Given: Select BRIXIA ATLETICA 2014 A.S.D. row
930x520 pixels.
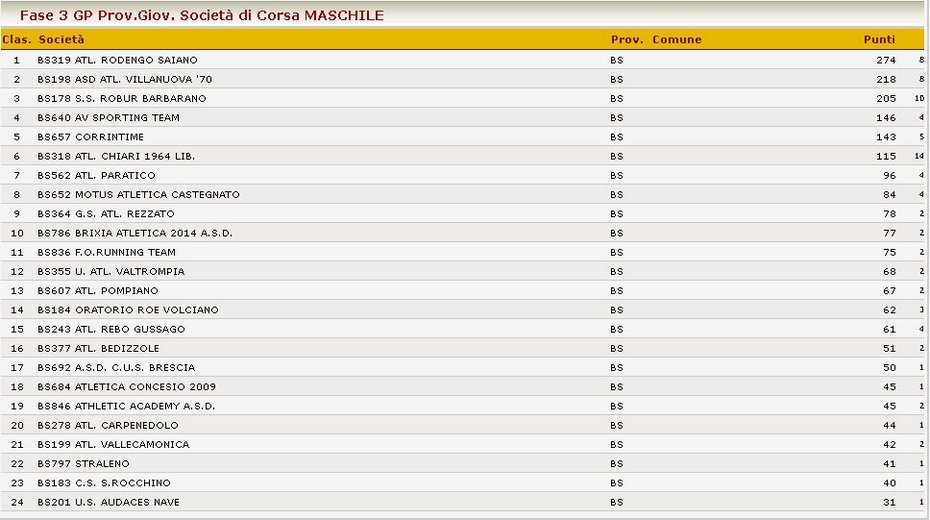Looking at the screenshot, I should coord(463,233).
